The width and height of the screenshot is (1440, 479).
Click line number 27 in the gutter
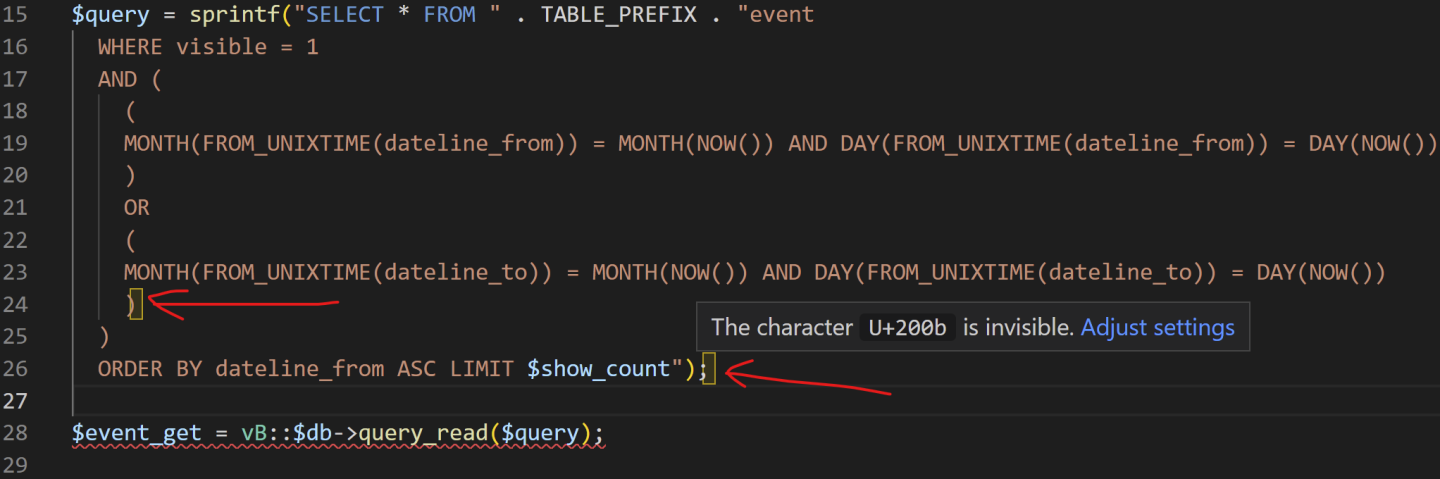[15, 401]
